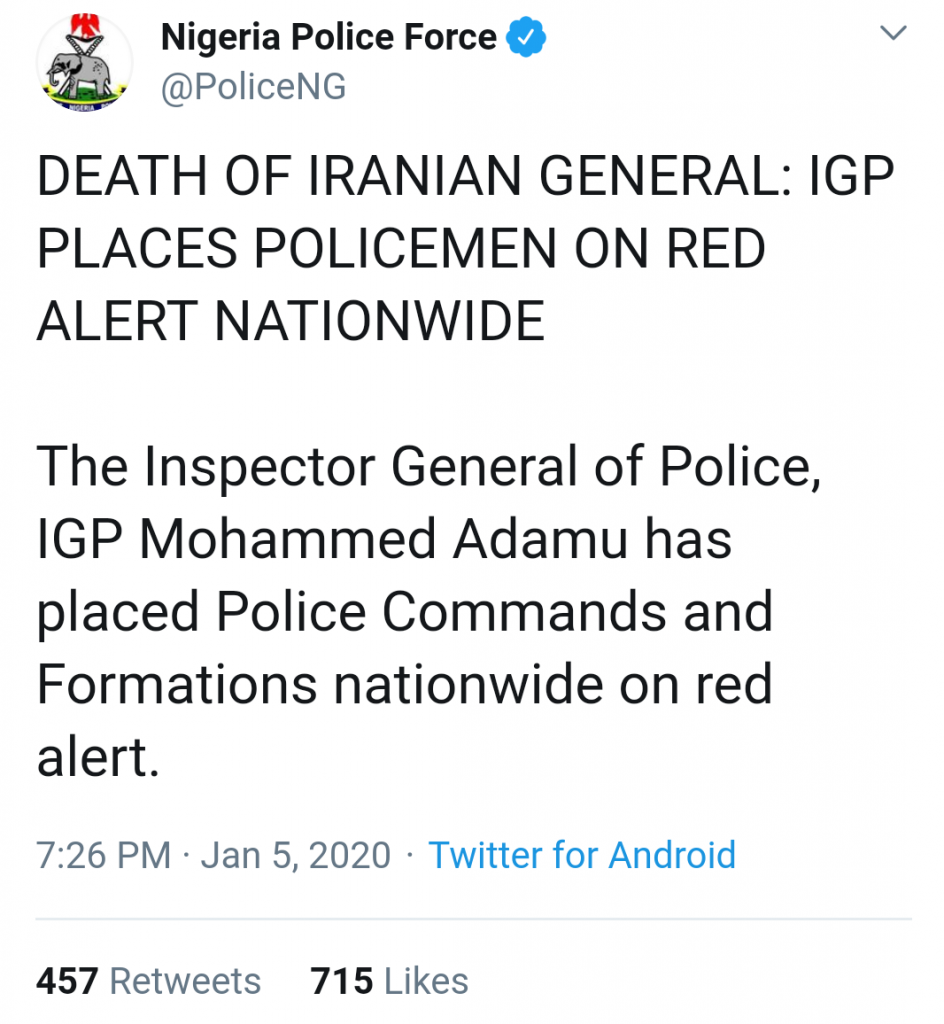Click the eagle atop the police crest

84,25
